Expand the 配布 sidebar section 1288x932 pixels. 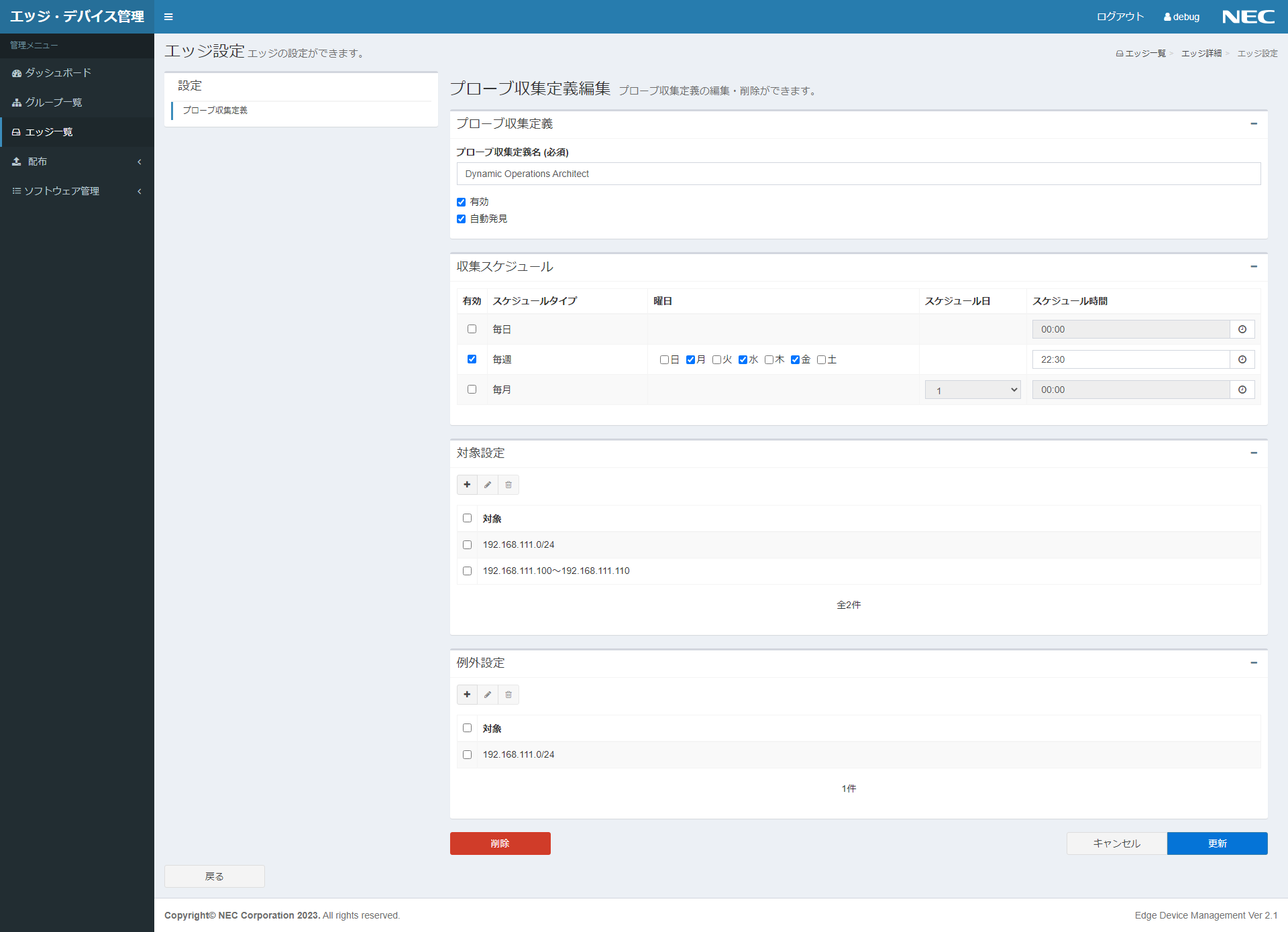click(x=77, y=161)
